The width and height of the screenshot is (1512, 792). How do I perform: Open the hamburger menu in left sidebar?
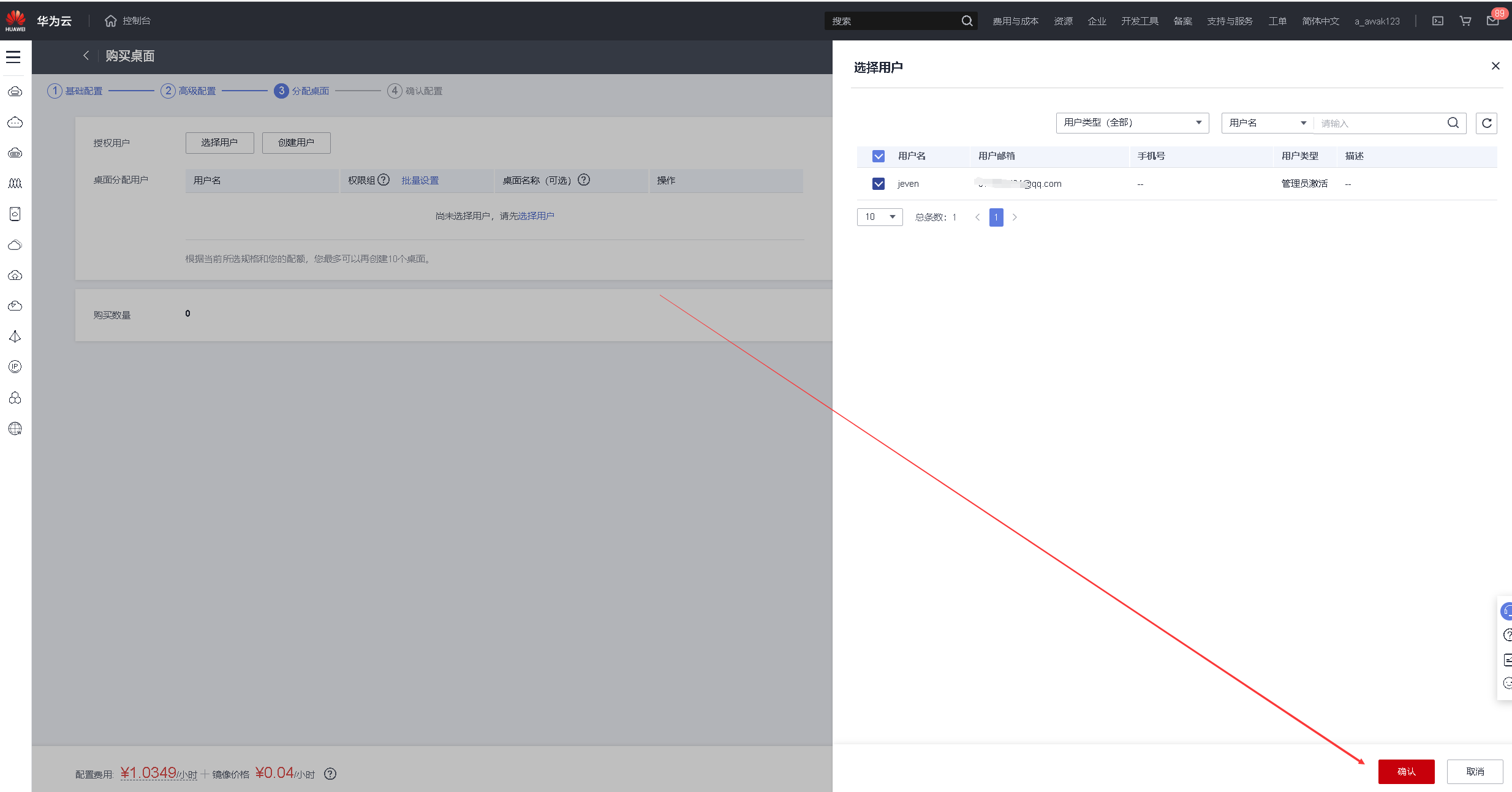13,57
